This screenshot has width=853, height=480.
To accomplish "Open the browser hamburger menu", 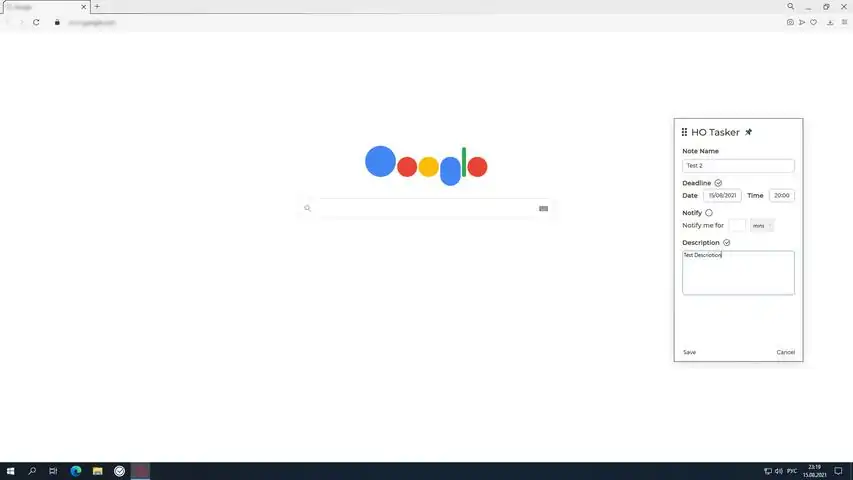I will (x=844, y=22).
